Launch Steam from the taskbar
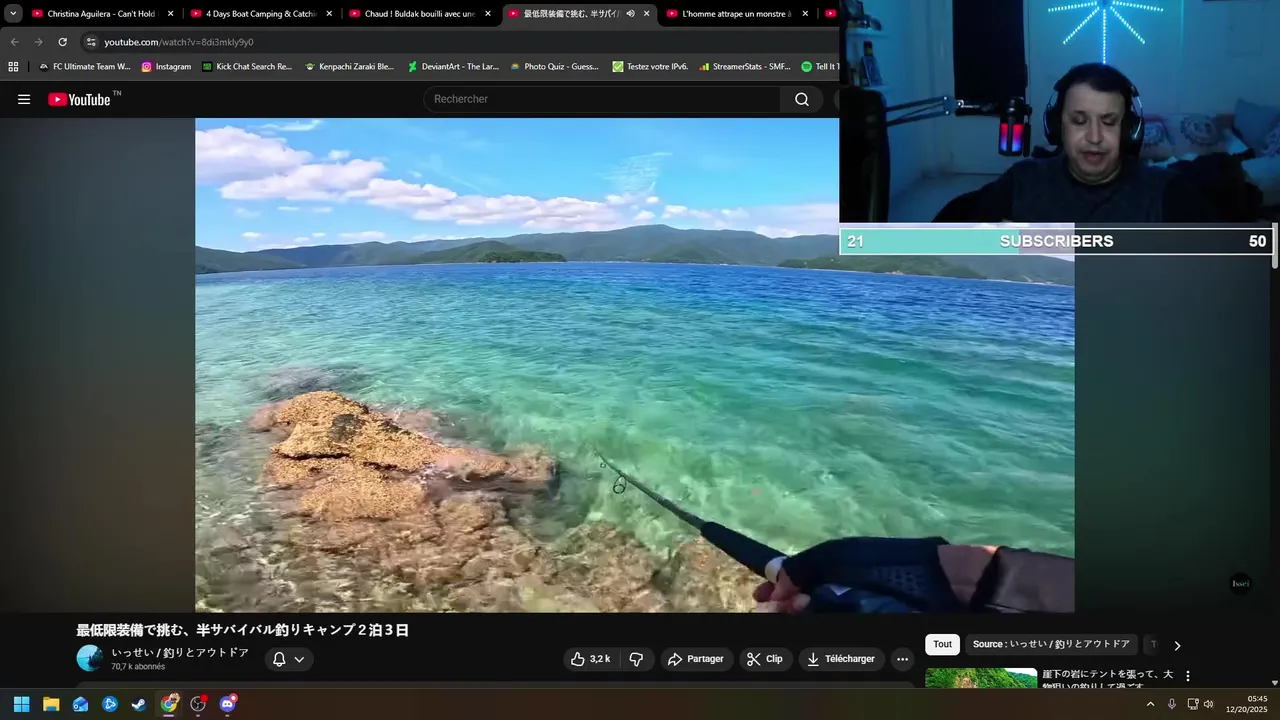 pos(139,704)
